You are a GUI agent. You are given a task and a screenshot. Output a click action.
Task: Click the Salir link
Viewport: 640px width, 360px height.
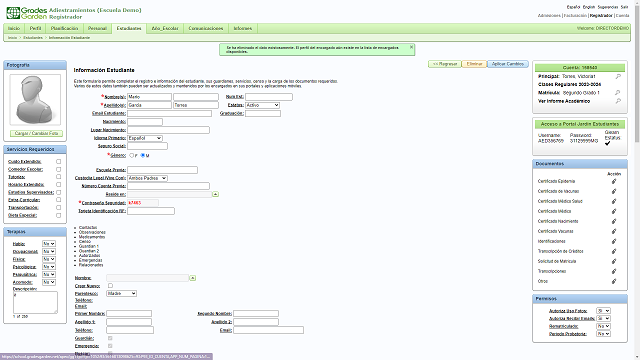[624, 7]
